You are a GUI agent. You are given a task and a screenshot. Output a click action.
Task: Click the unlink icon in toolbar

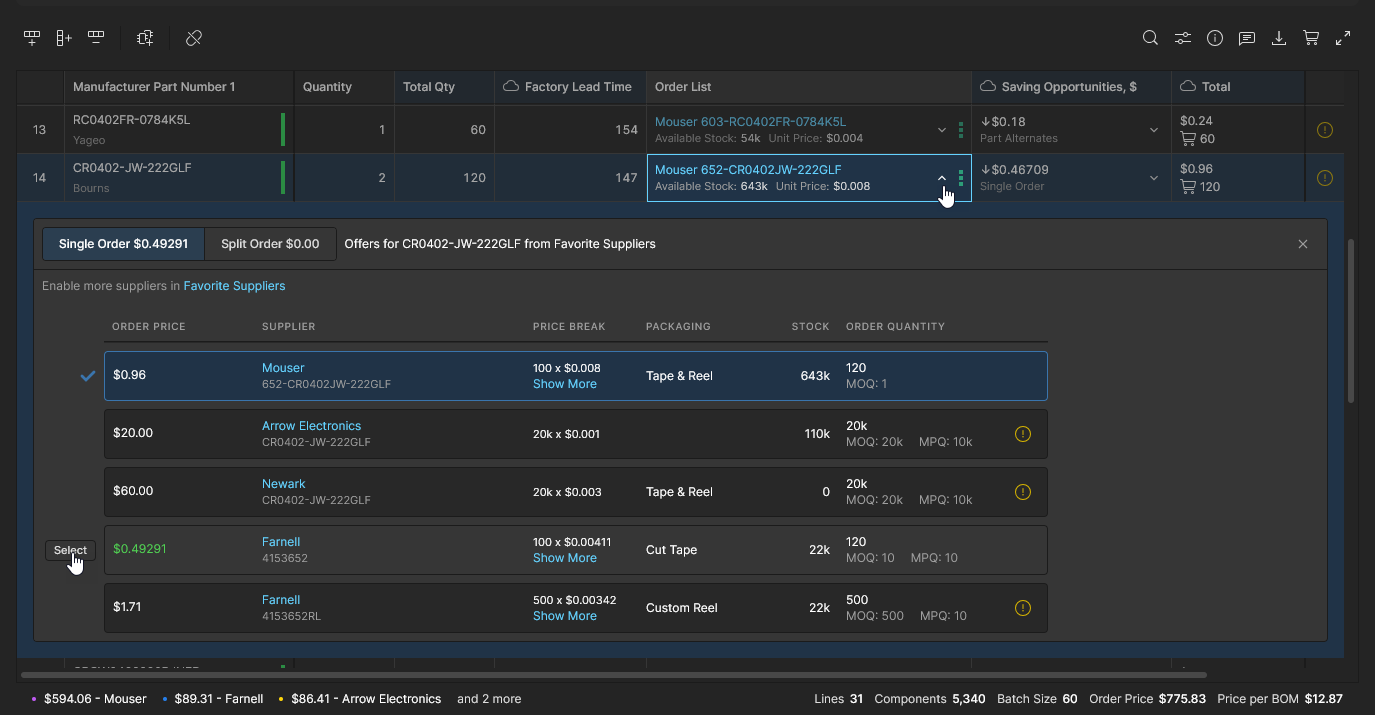(194, 38)
